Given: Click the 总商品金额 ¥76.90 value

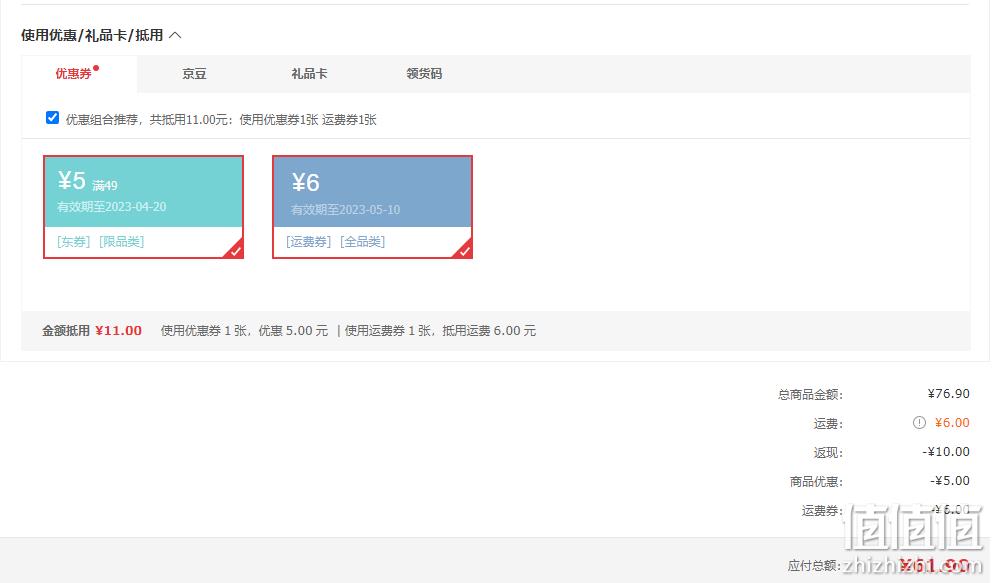Looking at the screenshot, I should tap(948, 394).
